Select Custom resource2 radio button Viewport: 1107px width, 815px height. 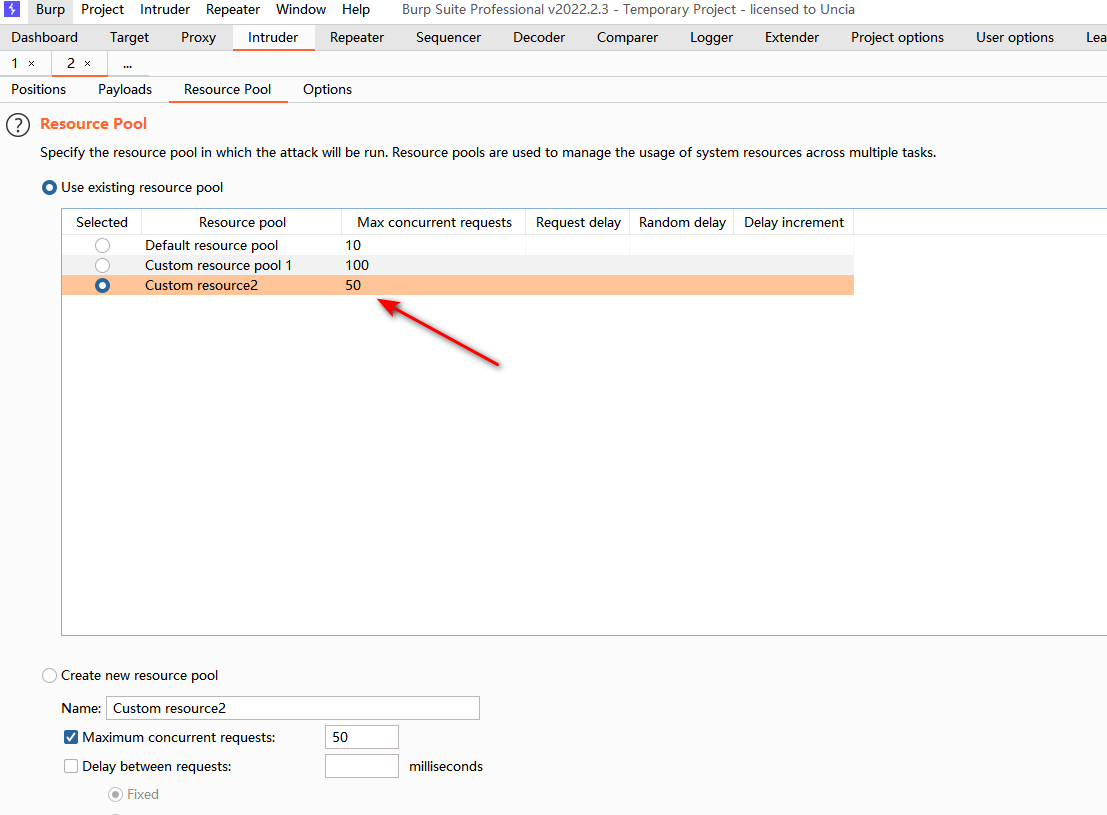(x=102, y=285)
